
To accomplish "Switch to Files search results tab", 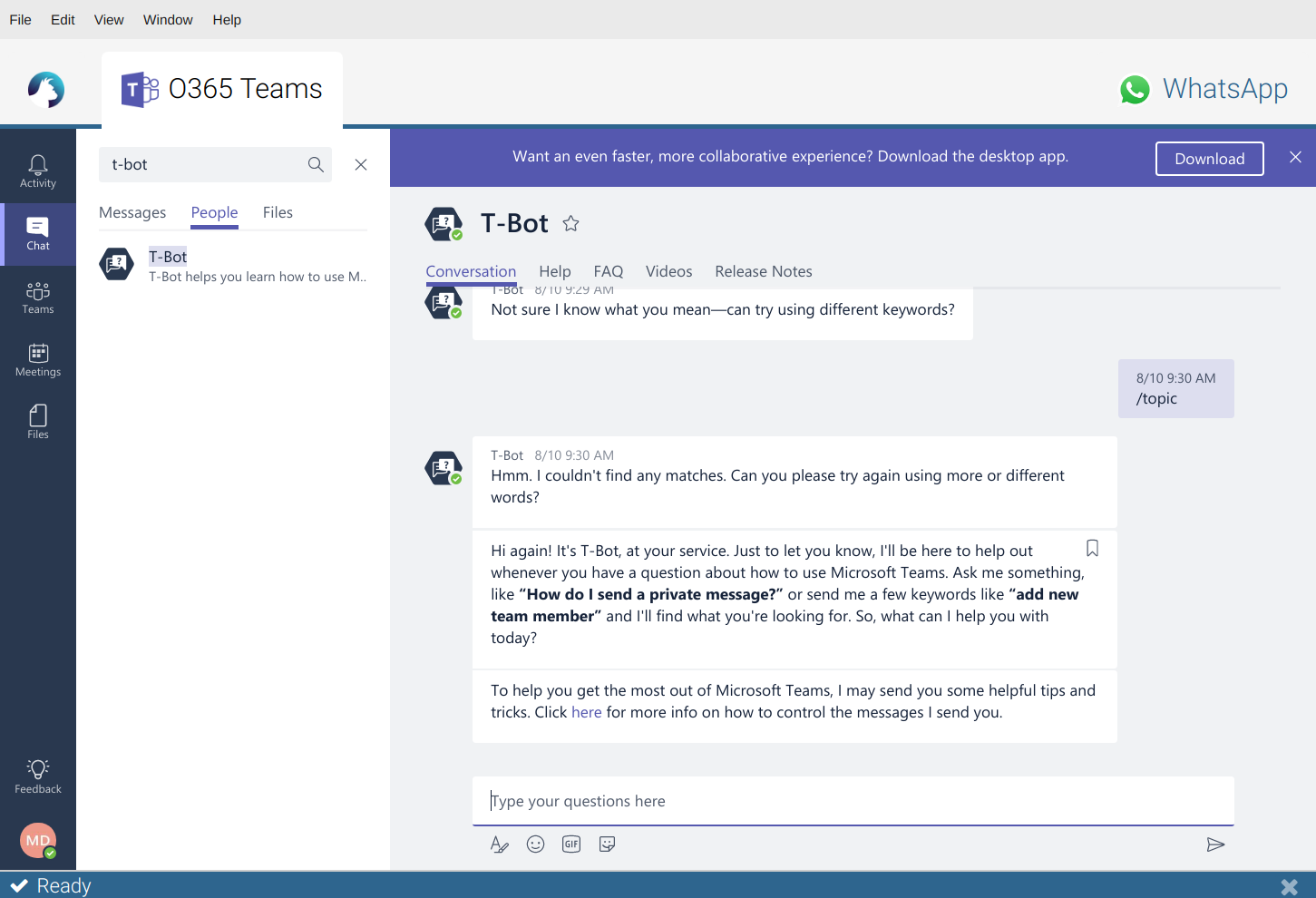I will 278,212.
